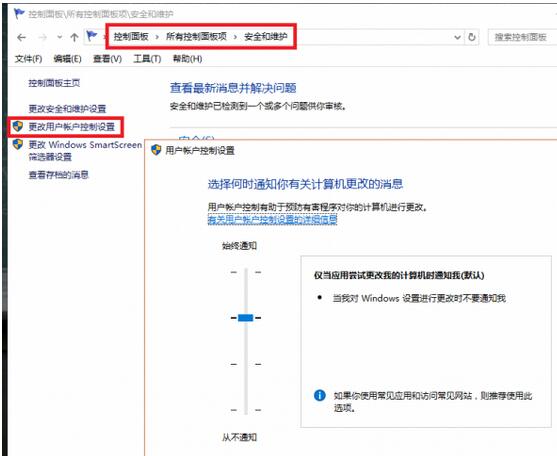Go up one level with up arrow
Screen dimensions: 557x456
pos(74,37)
